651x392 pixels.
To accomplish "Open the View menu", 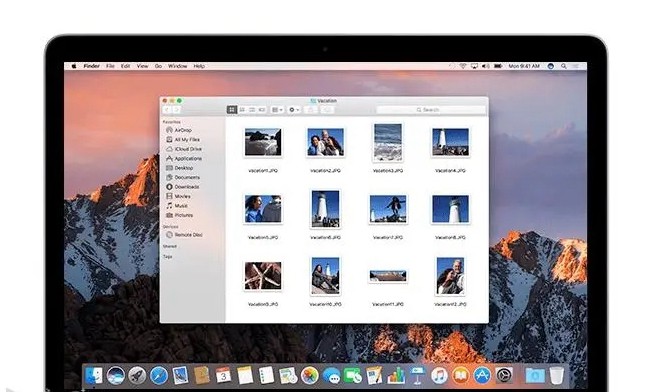I will coord(142,66).
